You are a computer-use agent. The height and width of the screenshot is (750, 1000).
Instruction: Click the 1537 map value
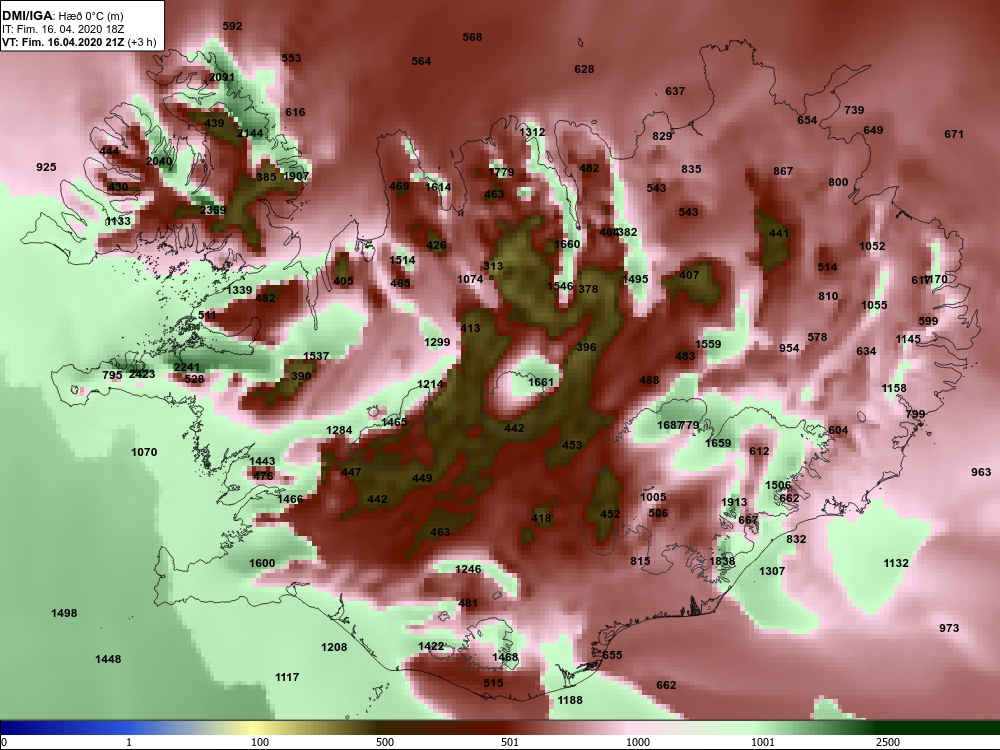[x=316, y=356]
